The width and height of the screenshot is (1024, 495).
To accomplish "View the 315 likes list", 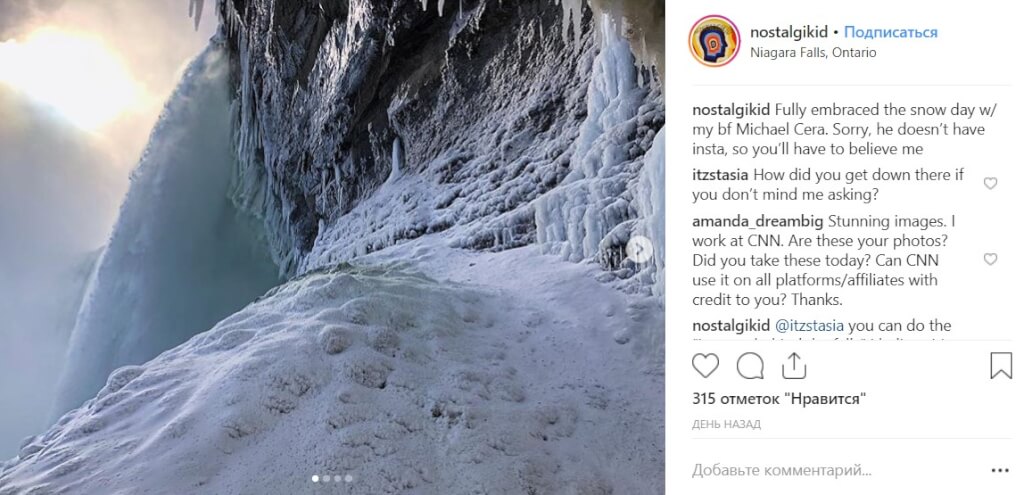I will click(779, 399).
